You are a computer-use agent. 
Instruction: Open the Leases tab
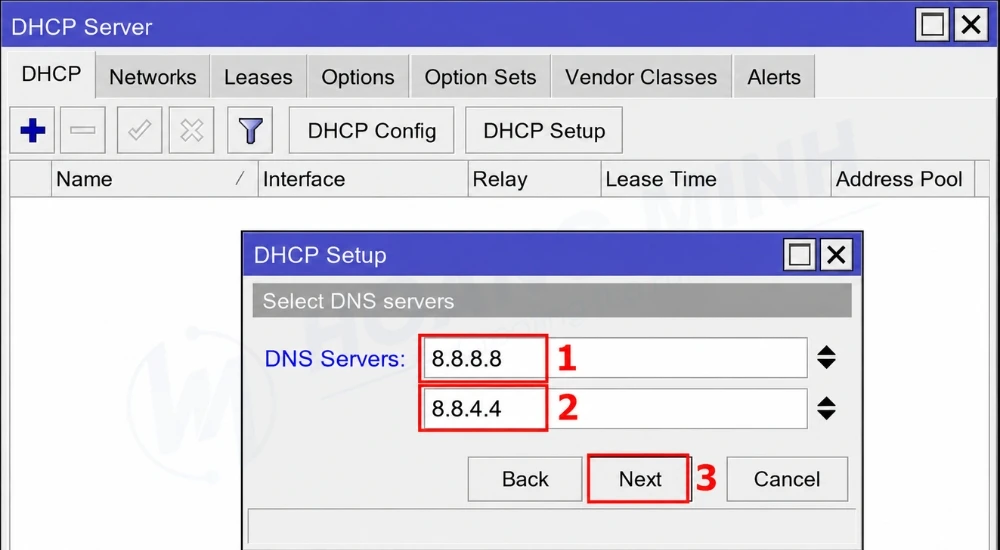pyautogui.click(x=258, y=77)
